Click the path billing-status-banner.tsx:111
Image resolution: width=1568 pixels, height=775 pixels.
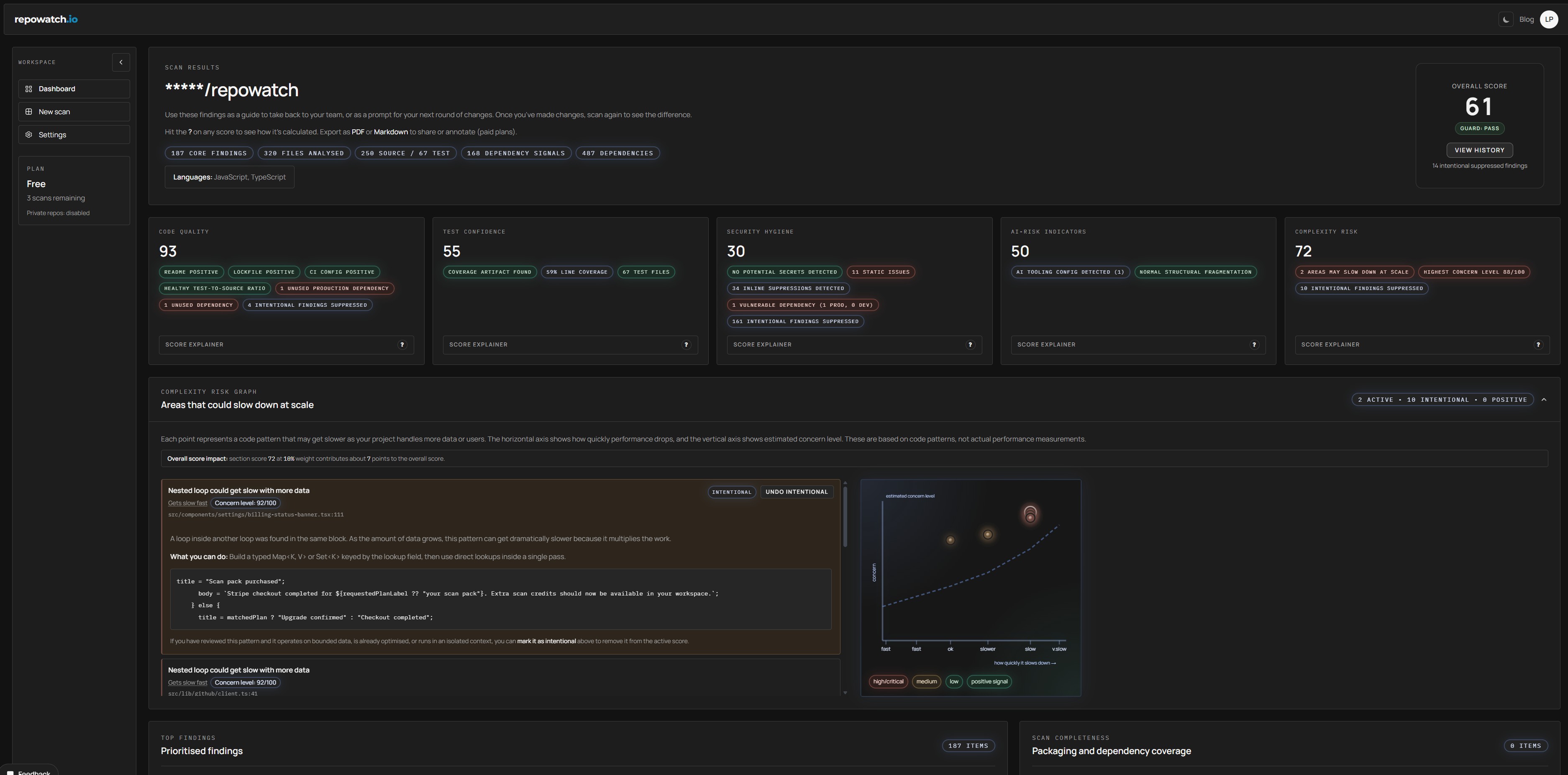256,515
